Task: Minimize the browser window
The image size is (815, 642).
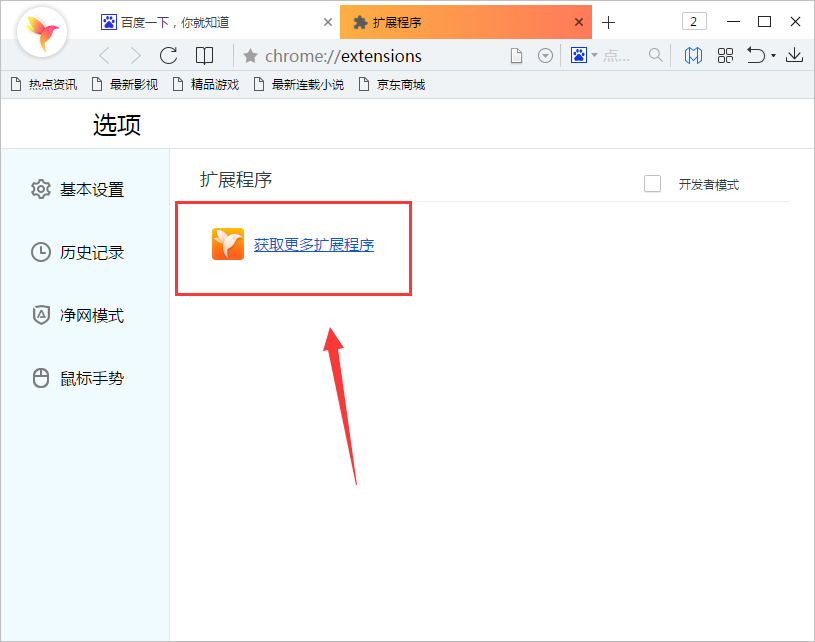Action: click(733, 21)
